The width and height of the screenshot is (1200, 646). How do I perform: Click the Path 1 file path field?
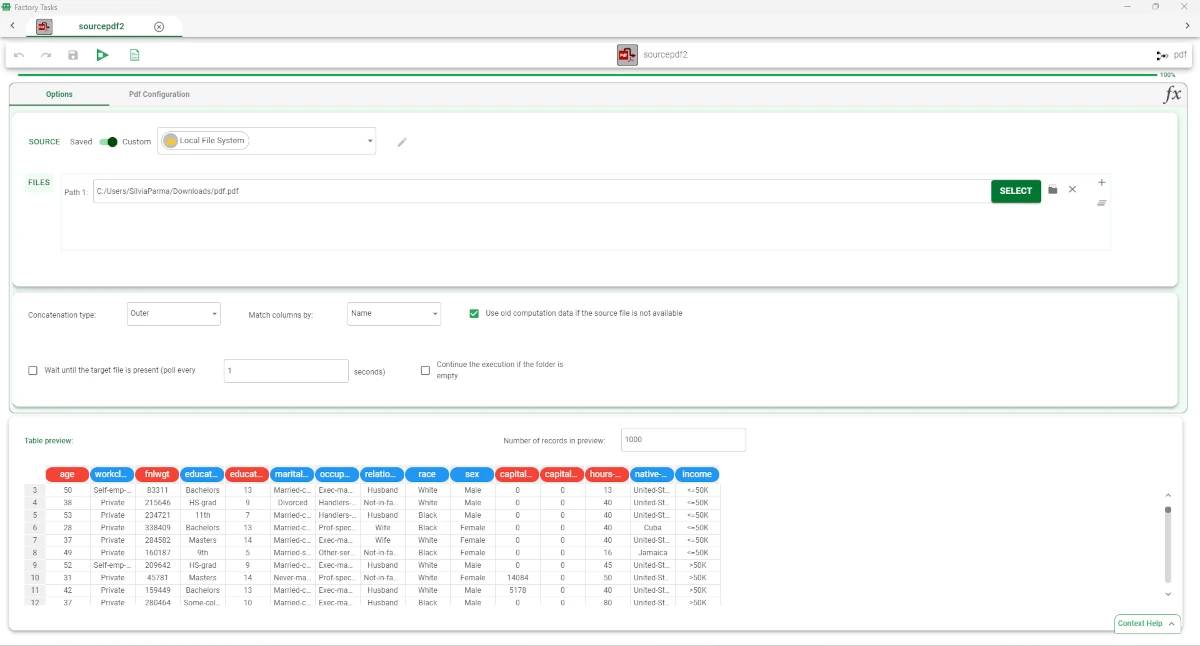point(542,191)
